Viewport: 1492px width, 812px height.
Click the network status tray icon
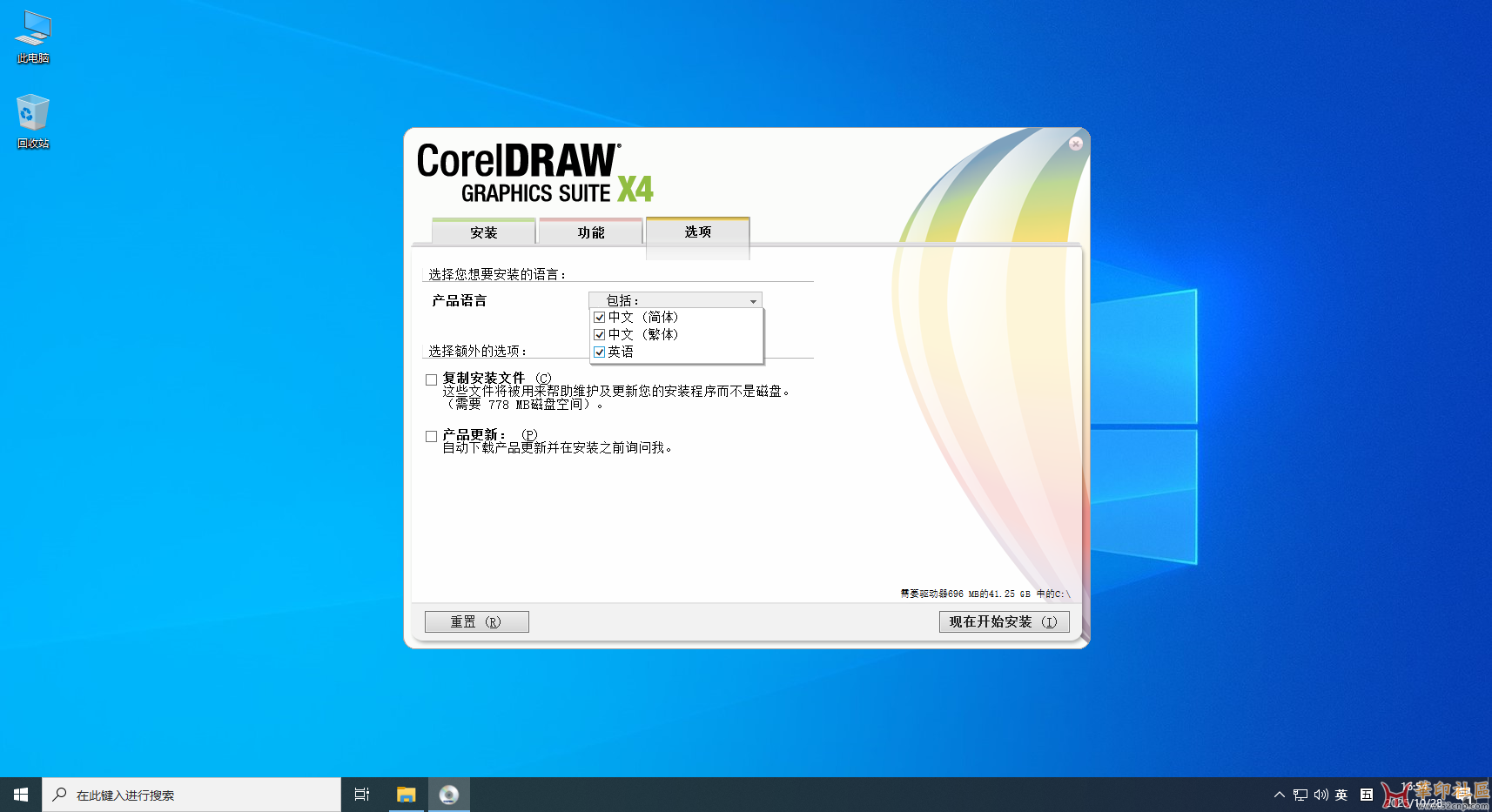point(1299,794)
